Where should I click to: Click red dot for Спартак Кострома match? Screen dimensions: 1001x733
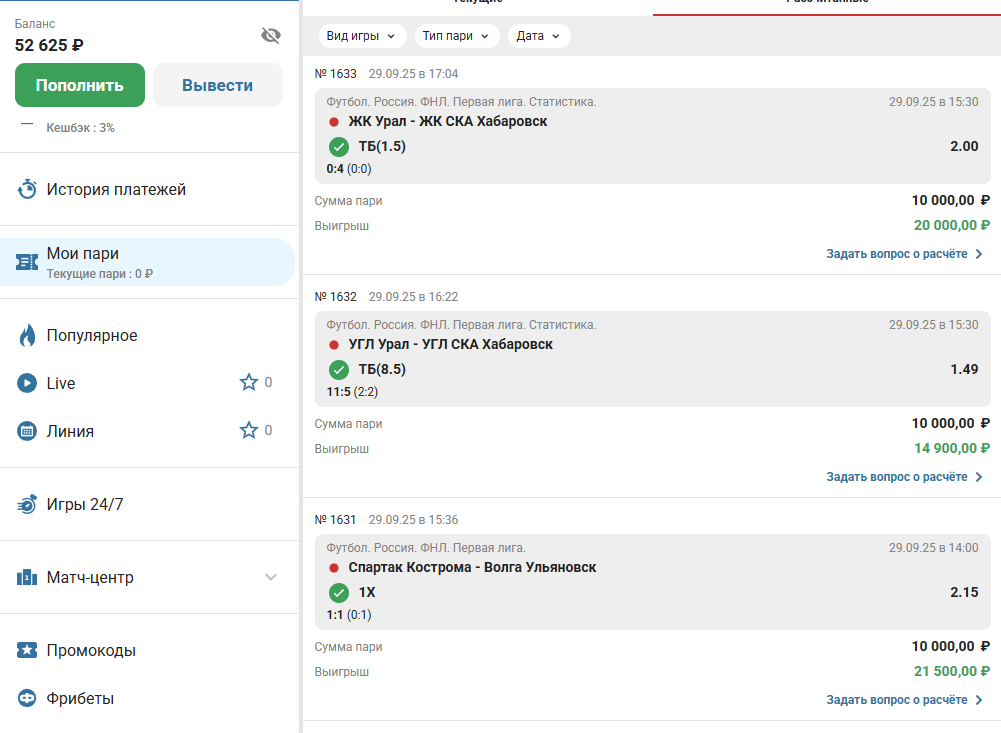pos(333,567)
